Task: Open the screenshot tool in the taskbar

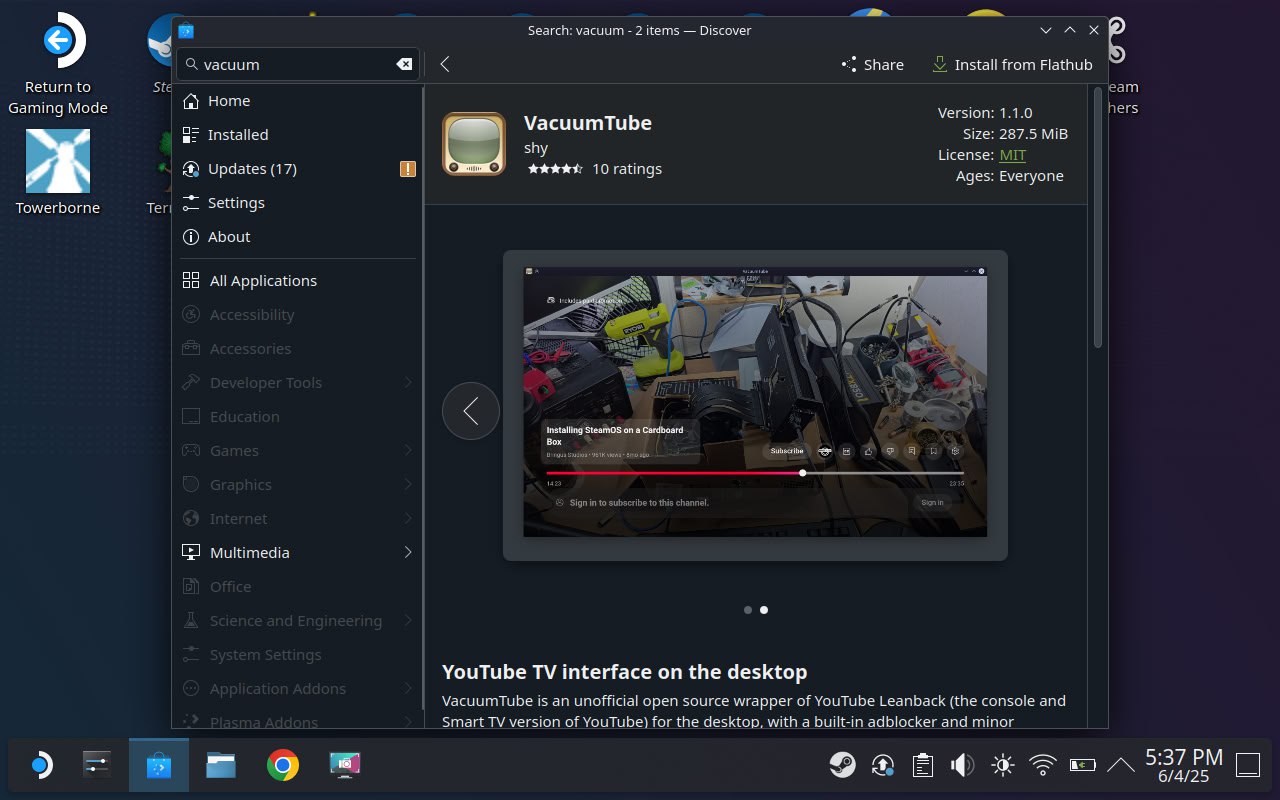Action: pyautogui.click(x=345, y=766)
